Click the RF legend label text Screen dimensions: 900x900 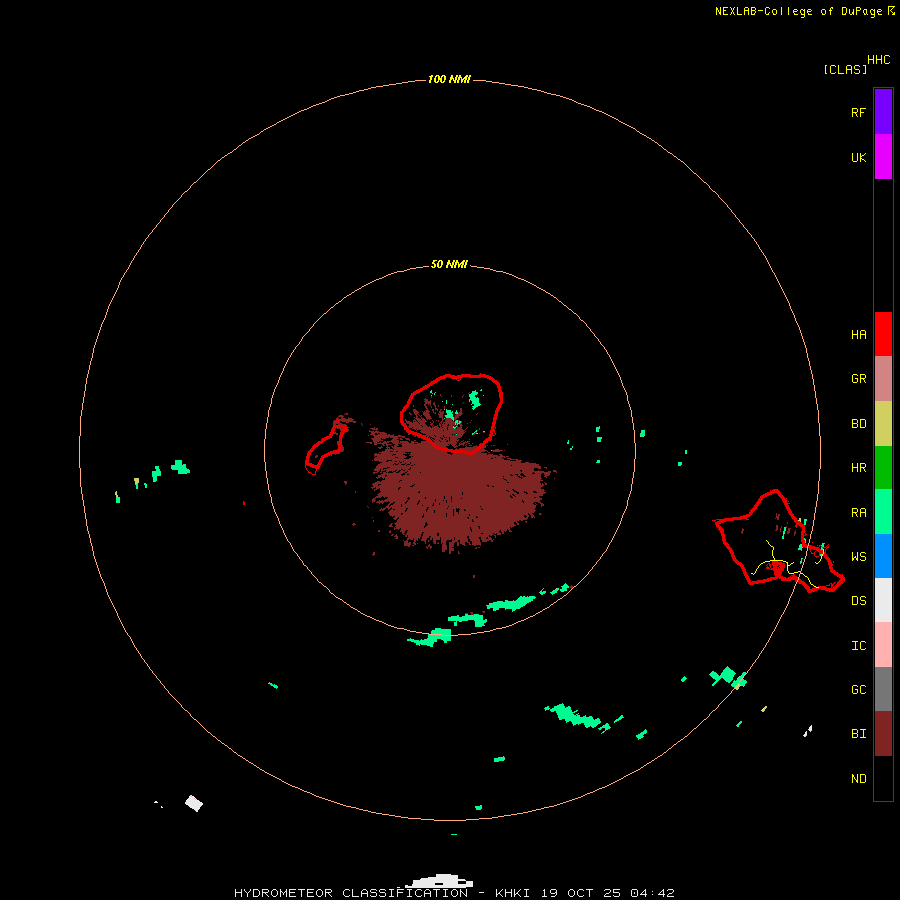858,112
